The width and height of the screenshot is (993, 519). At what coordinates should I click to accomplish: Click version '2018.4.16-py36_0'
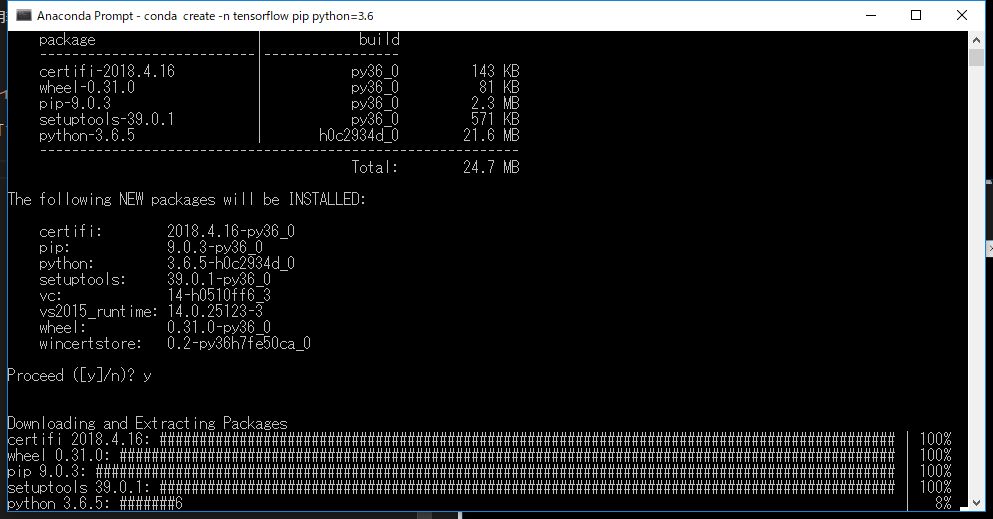point(231,232)
